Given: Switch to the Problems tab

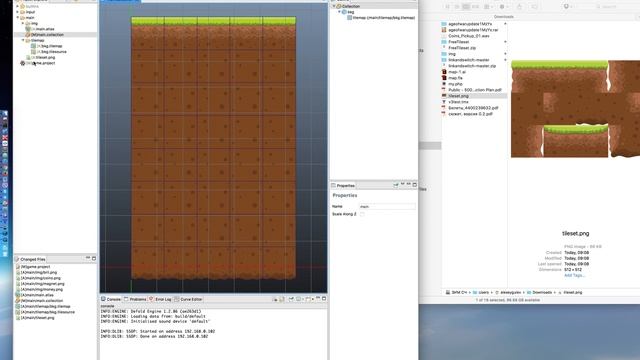Looking at the screenshot, I should (135, 299).
